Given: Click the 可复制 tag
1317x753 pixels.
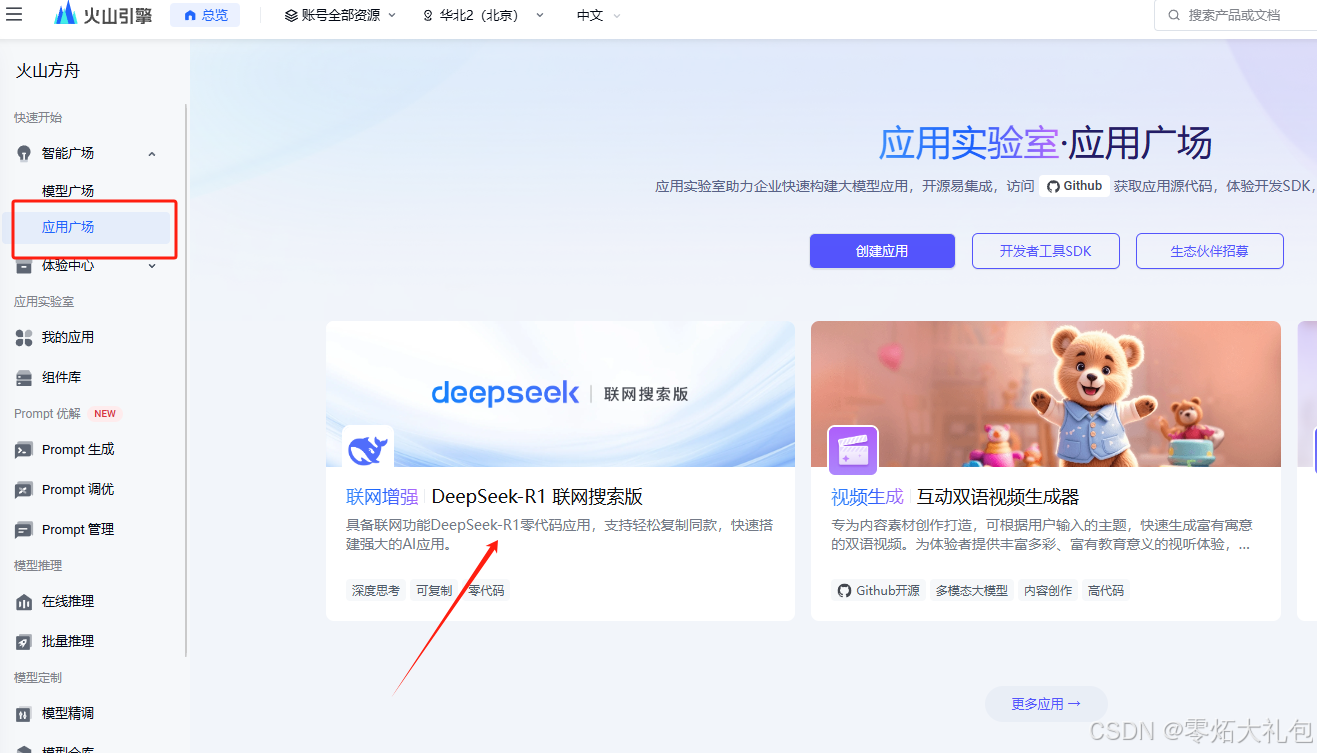Looking at the screenshot, I should tap(434, 591).
